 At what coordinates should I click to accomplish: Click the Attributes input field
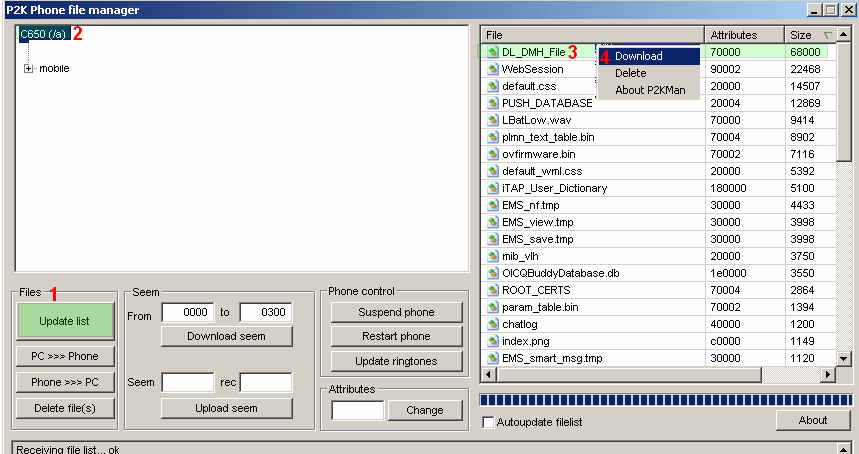[358, 410]
